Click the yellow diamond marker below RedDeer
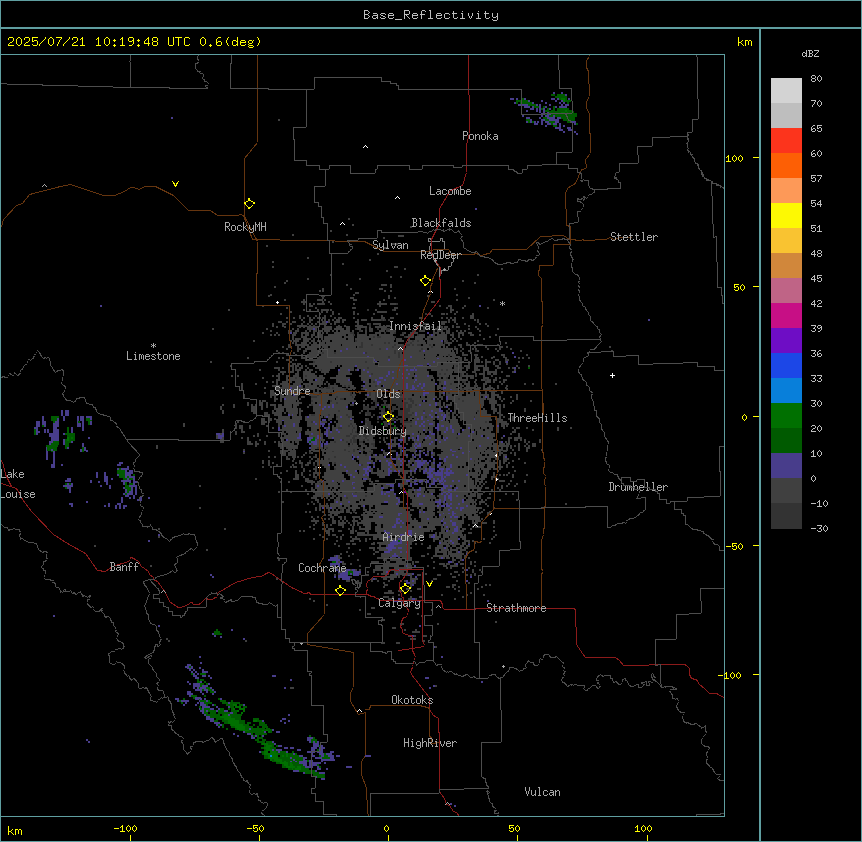 point(426,281)
